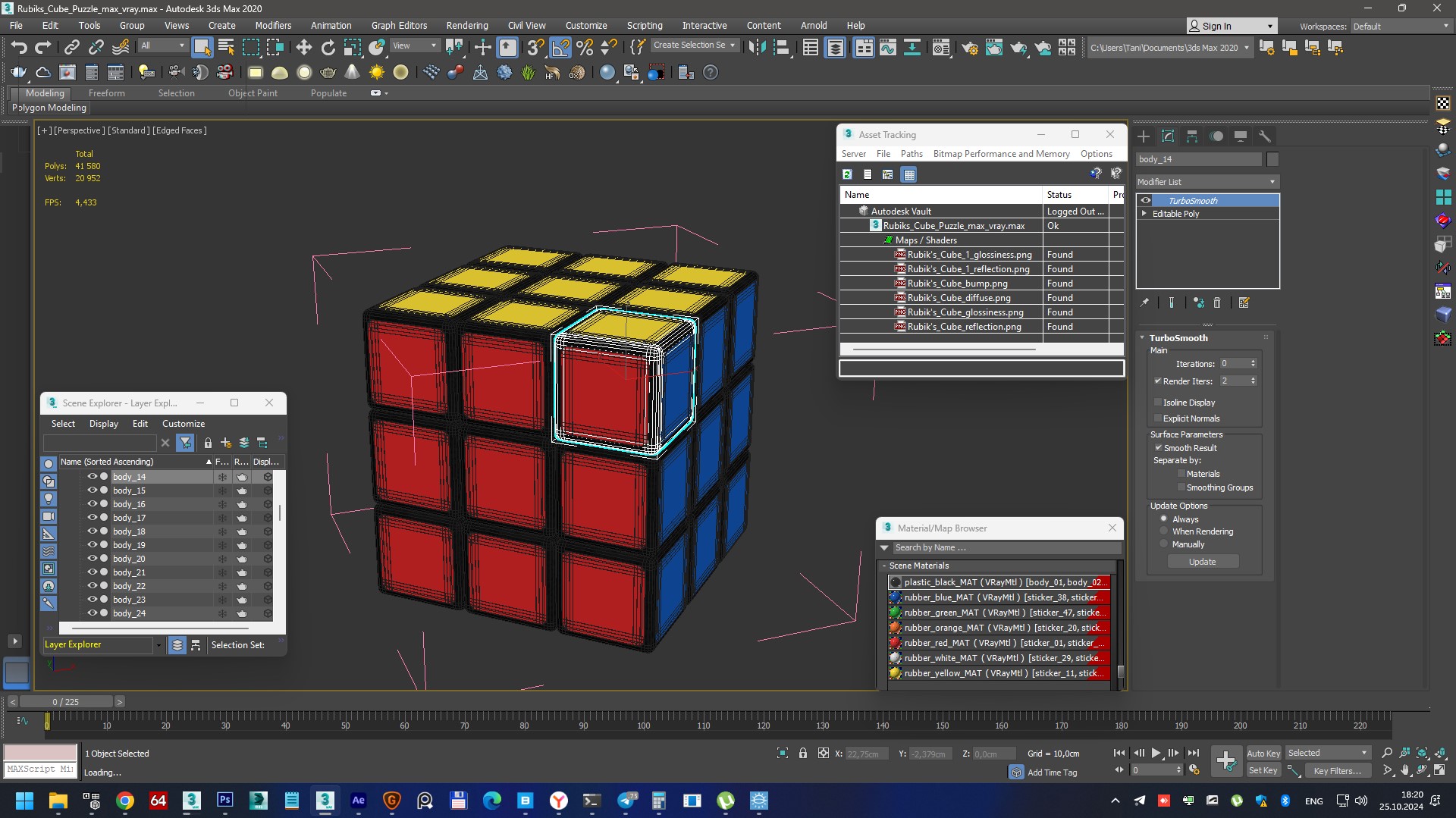Enable separate by Materials checkbox
Screen dimensions: 1456x818
click(x=1181, y=474)
